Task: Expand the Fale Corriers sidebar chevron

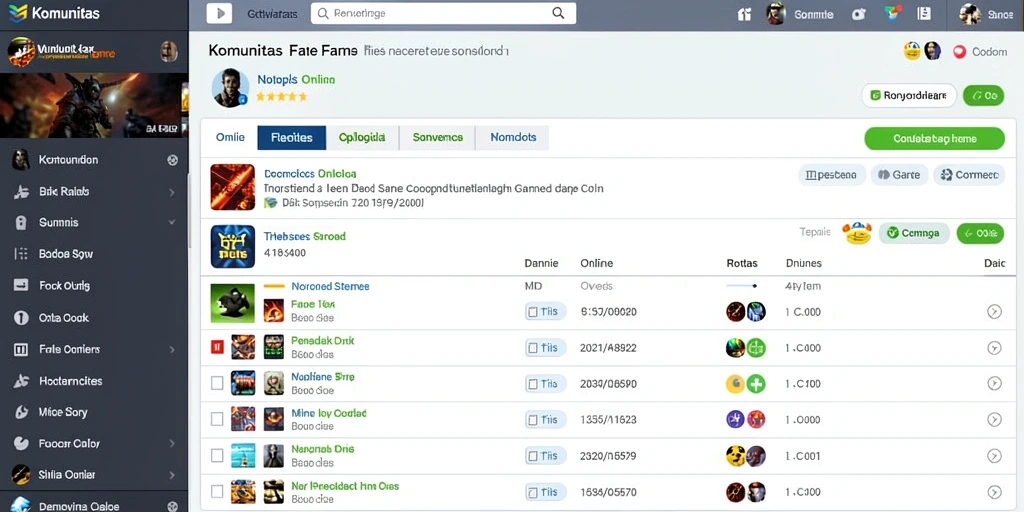Action: (x=172, y=349)
